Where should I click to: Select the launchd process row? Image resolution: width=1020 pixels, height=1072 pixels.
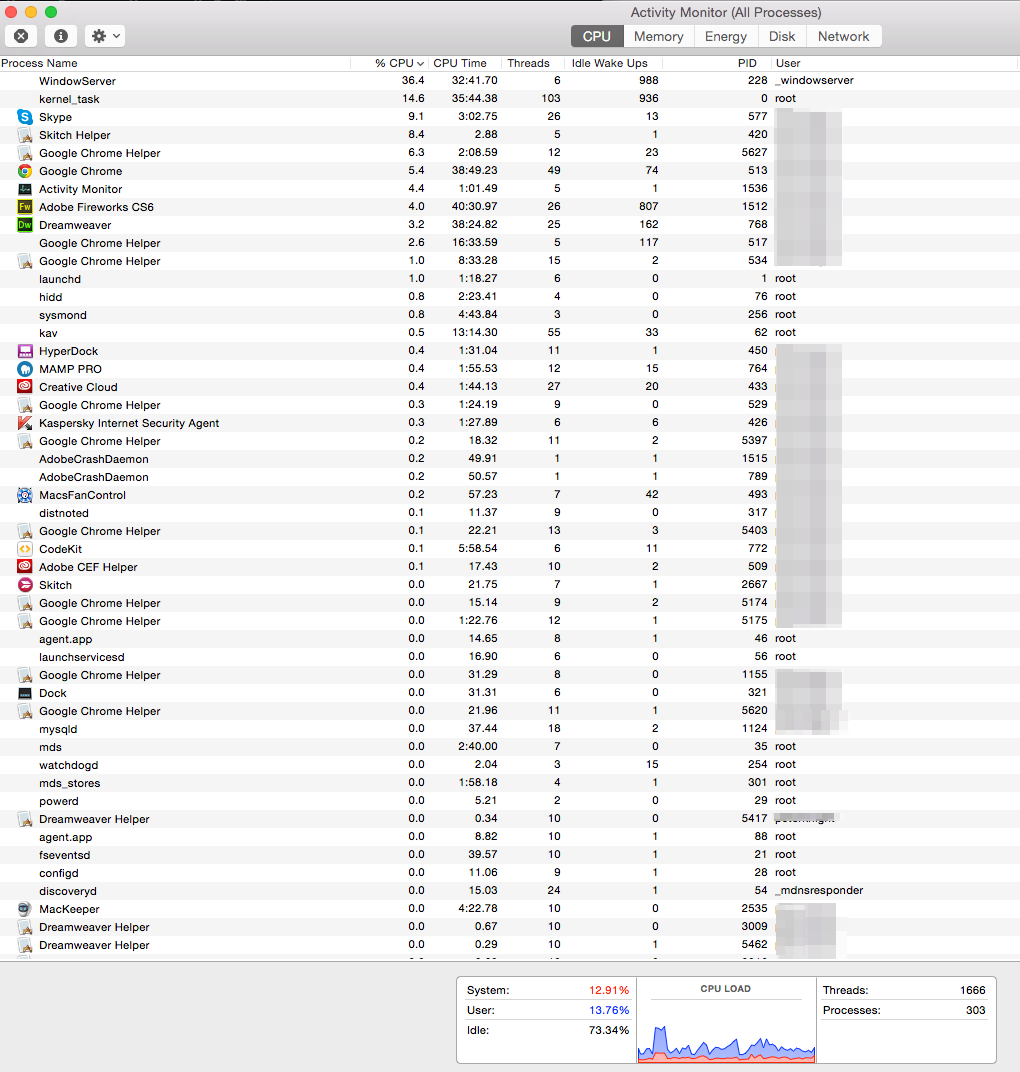click(x=510, y=278)
